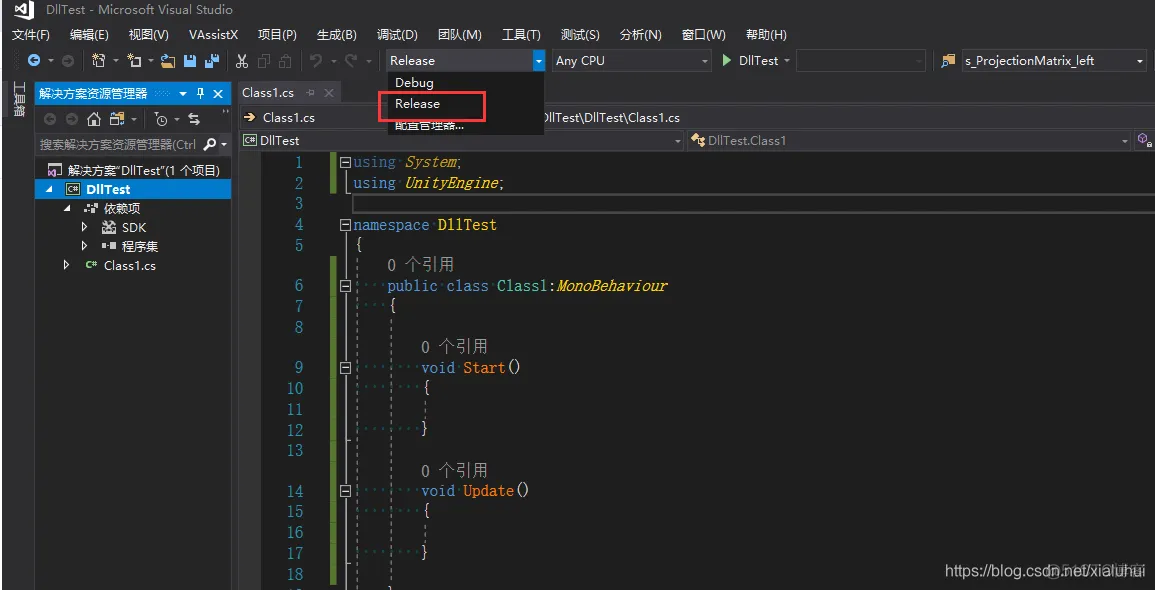
Task: Collapse the namespace DllTest block
Action: click(x=345, y=225)
